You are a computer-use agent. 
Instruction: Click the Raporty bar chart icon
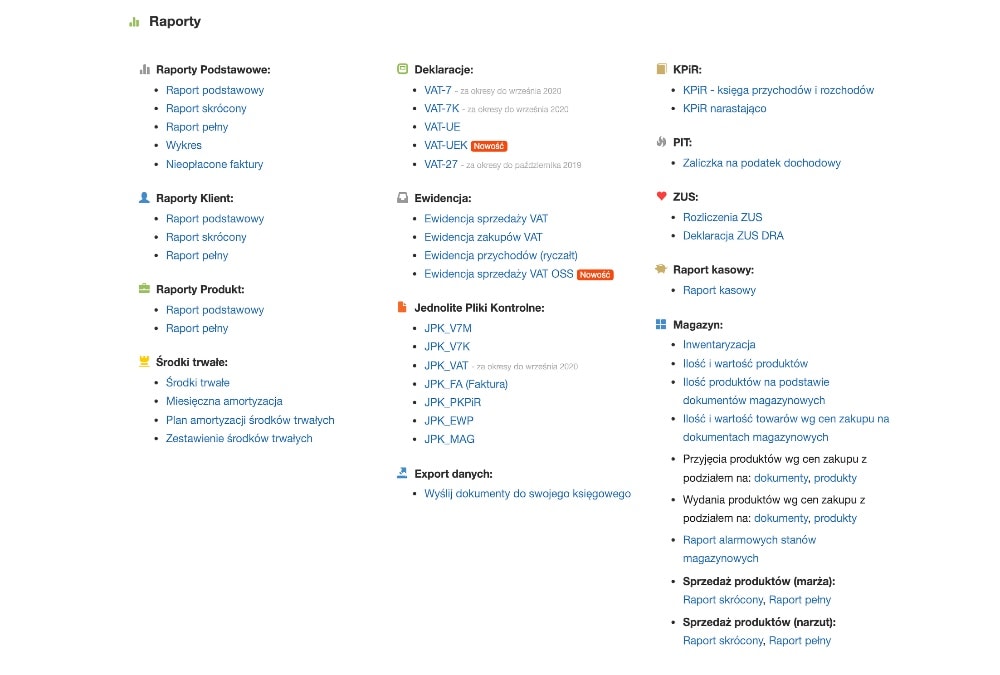134,22
